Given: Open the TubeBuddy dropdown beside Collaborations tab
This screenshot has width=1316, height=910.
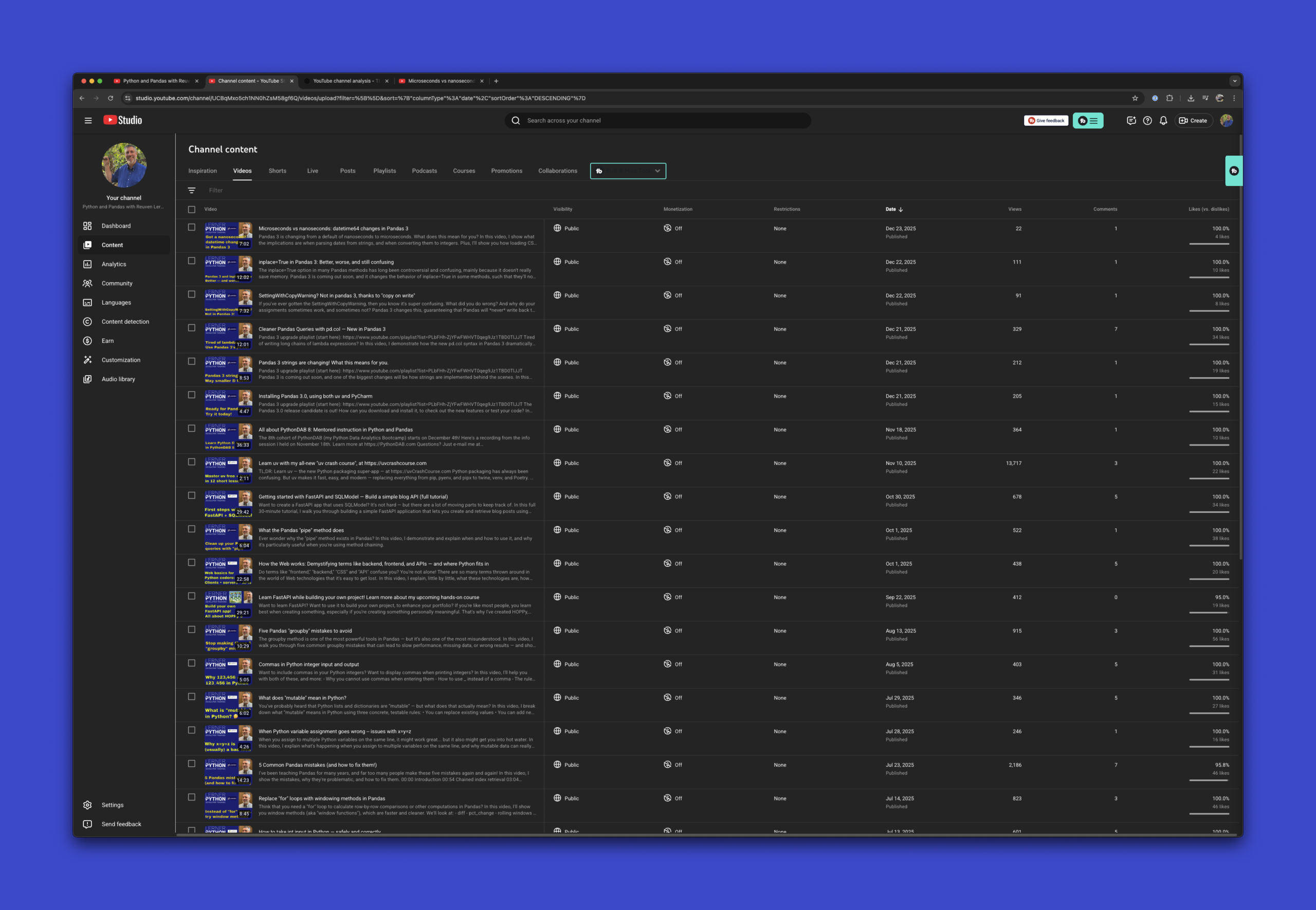Looking at the screenshot, I should pyautogui.click(x=628, y=171).
